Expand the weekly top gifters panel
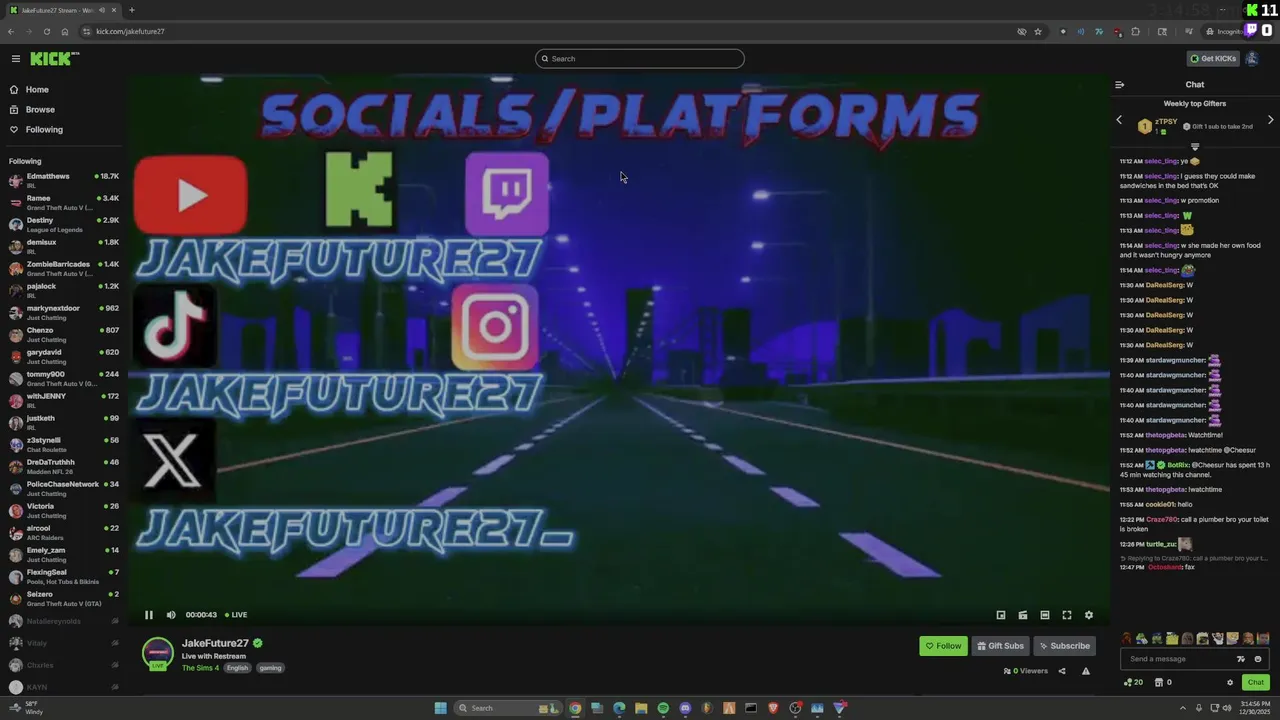Screen dimensions: 1280x720 pos(1195,147)
